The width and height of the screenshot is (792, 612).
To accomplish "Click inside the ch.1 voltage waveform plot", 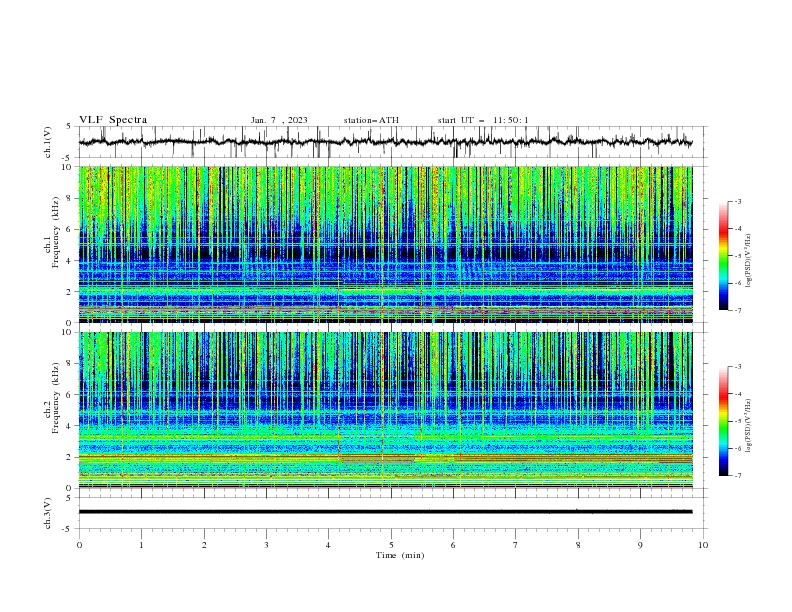I will 393,142.
